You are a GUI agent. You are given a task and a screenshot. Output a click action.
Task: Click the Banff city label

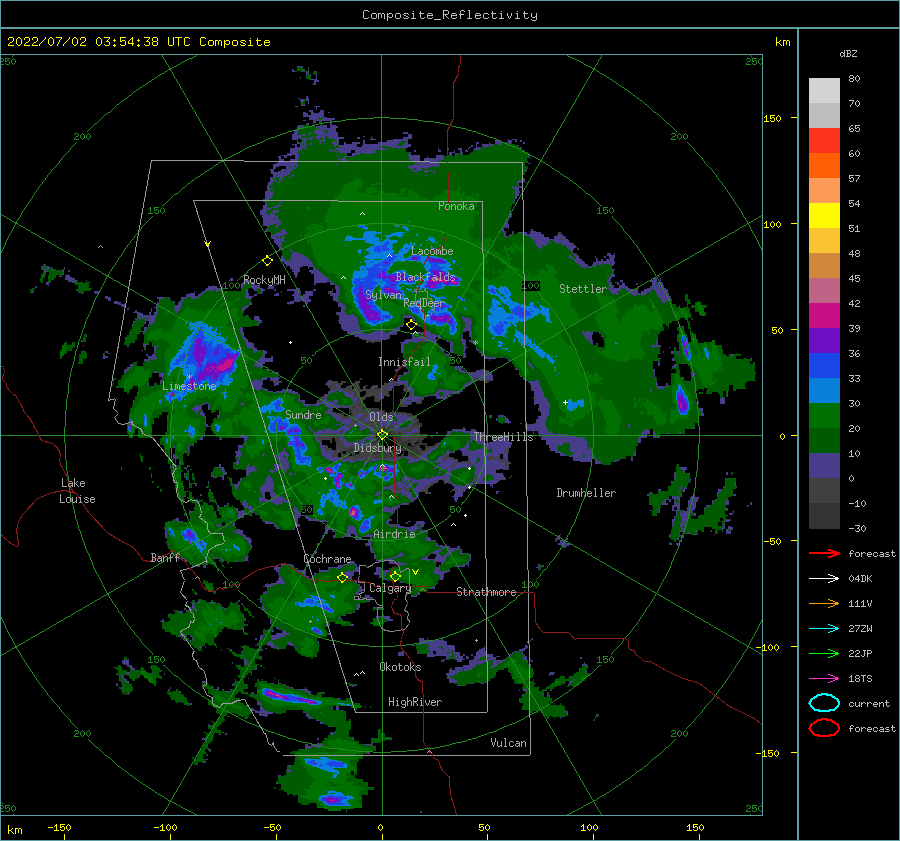tap(165, 558)
